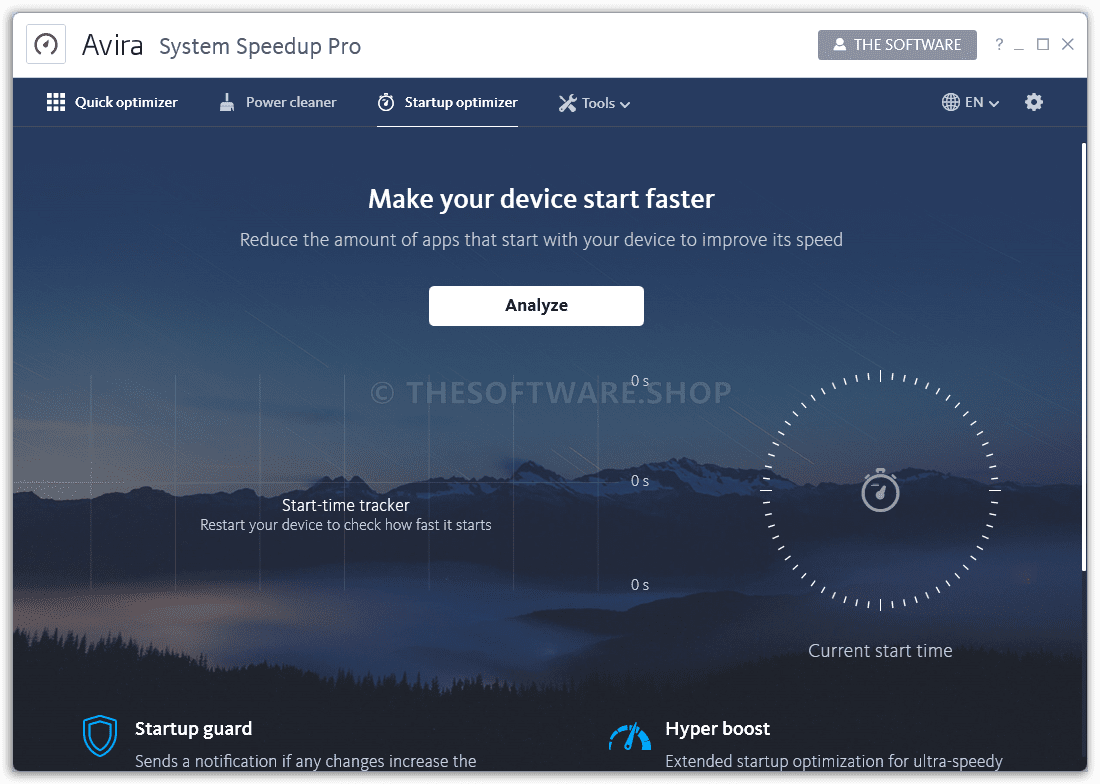The width and height of the screenshot is (1100, 784).
Task: Maximize the Avira window
Action: pyautogui.click(x=1043, y=44)
